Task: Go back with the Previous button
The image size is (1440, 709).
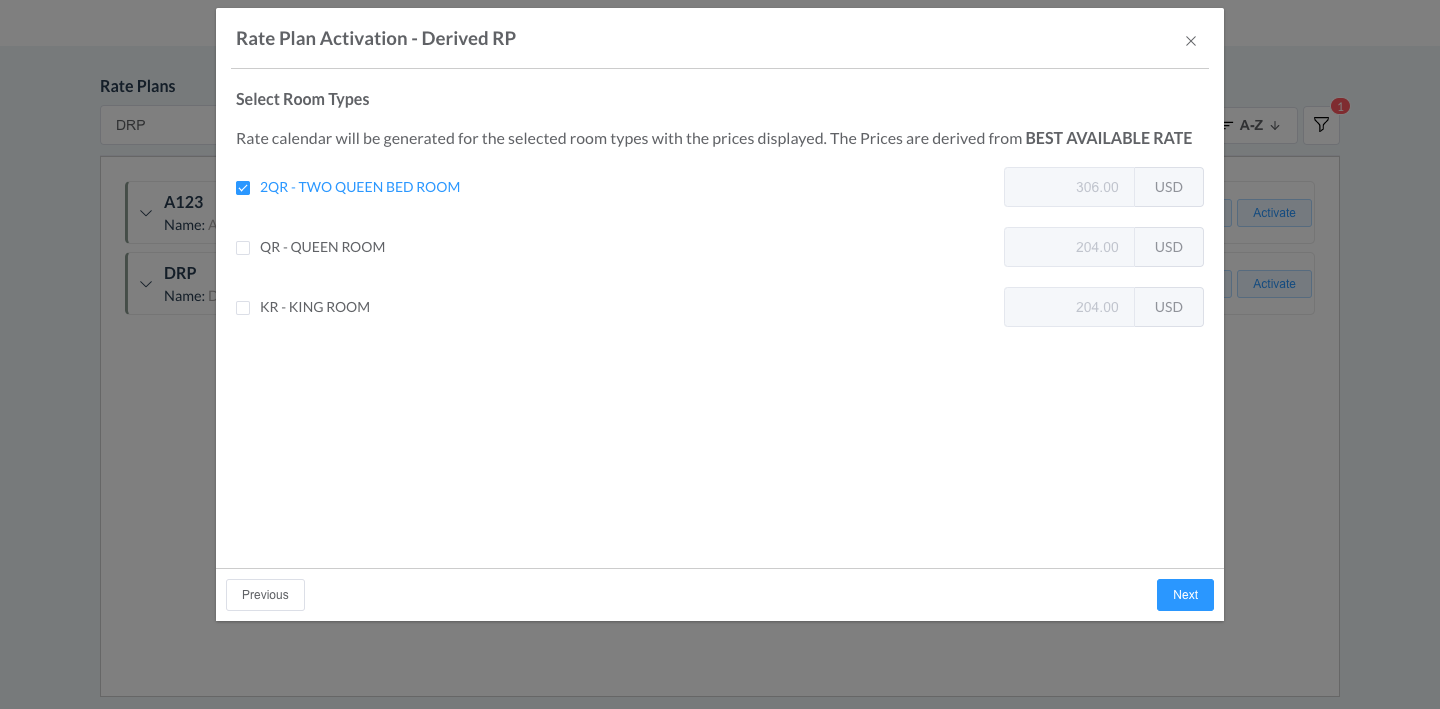Action: click(x=265, y=595)
